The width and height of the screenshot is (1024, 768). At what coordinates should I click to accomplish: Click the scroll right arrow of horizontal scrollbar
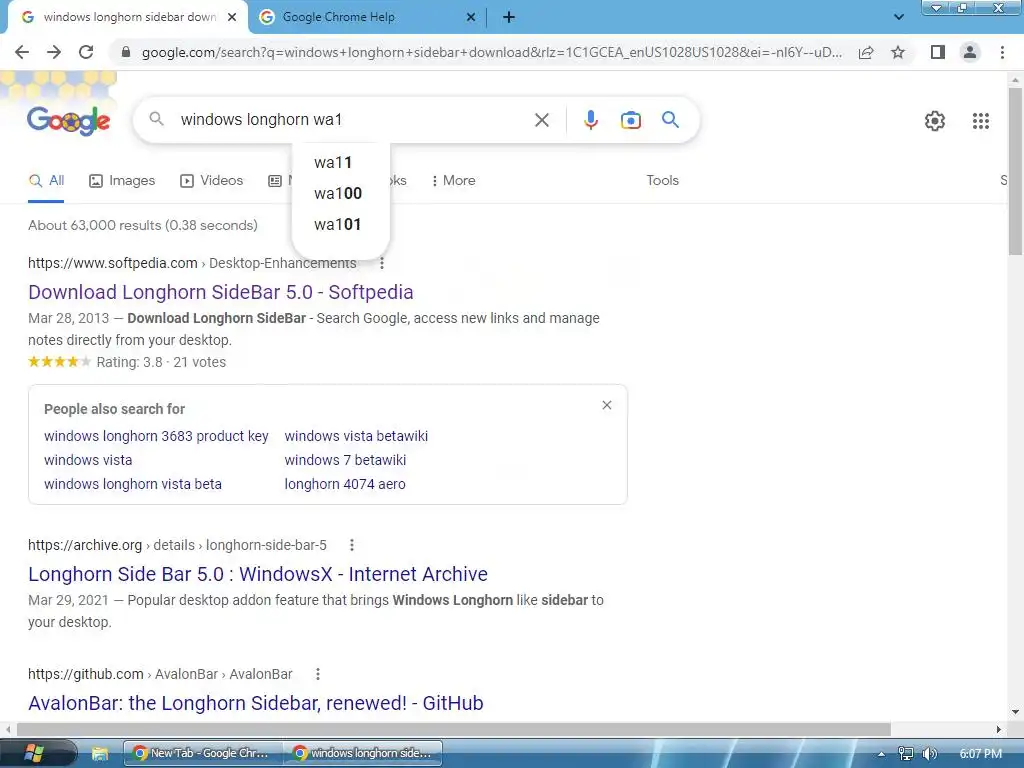click(x=999, y=729)
